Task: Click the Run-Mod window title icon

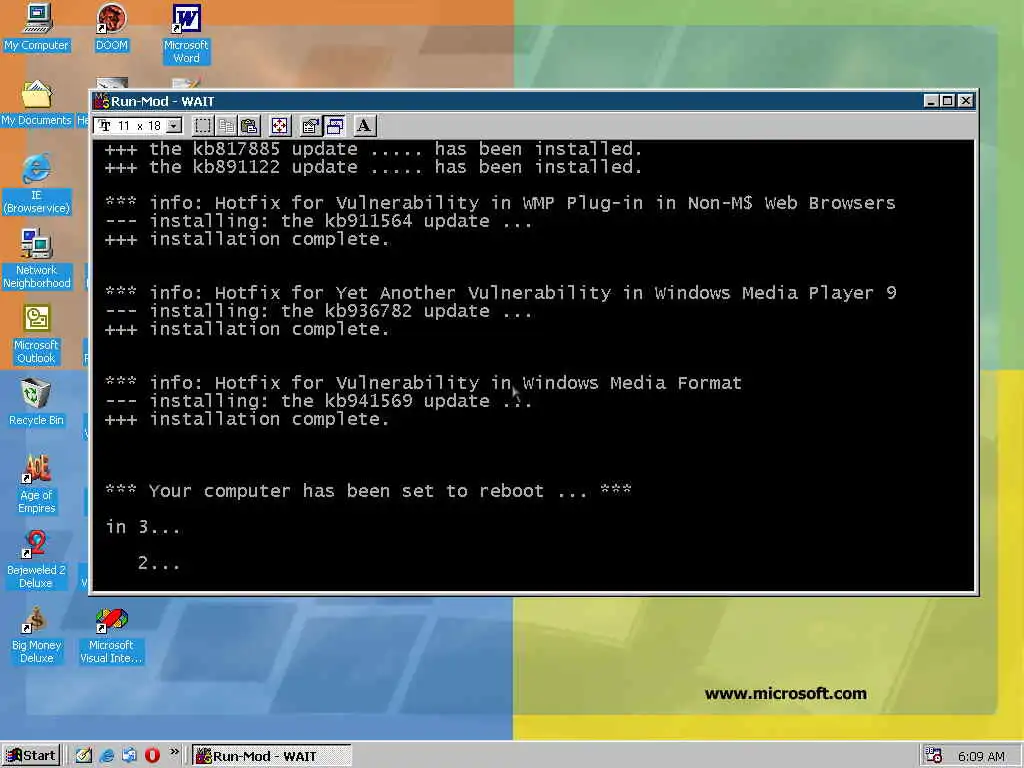Action: 101,101
